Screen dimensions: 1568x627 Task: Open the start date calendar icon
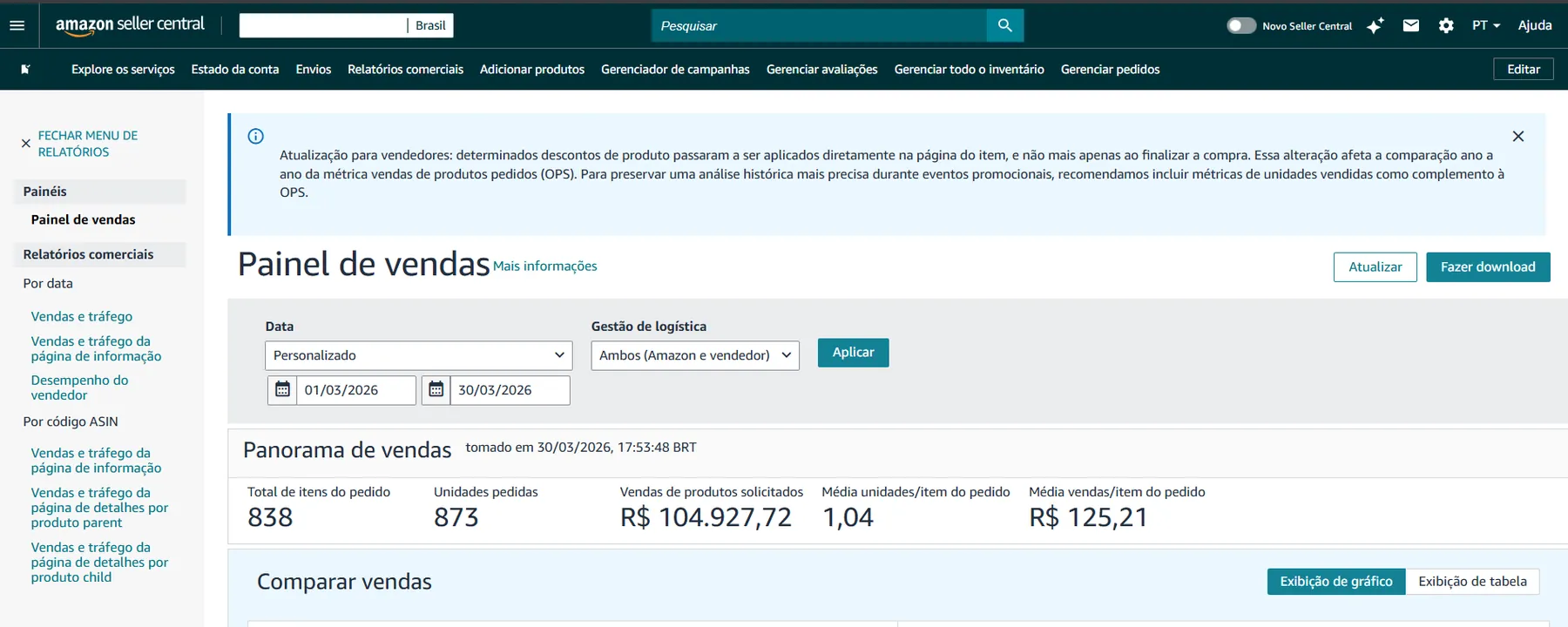[282, 389]
